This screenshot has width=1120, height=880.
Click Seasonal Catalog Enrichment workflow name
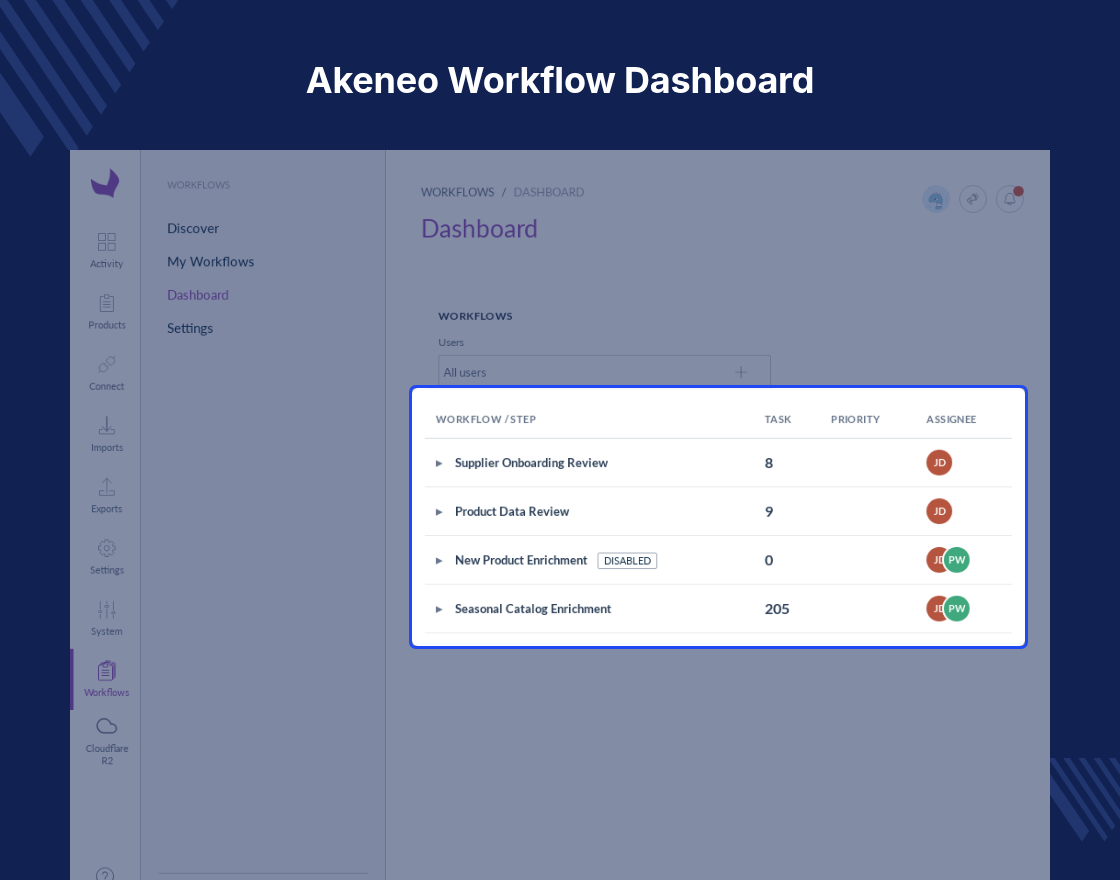click(533, 609)
